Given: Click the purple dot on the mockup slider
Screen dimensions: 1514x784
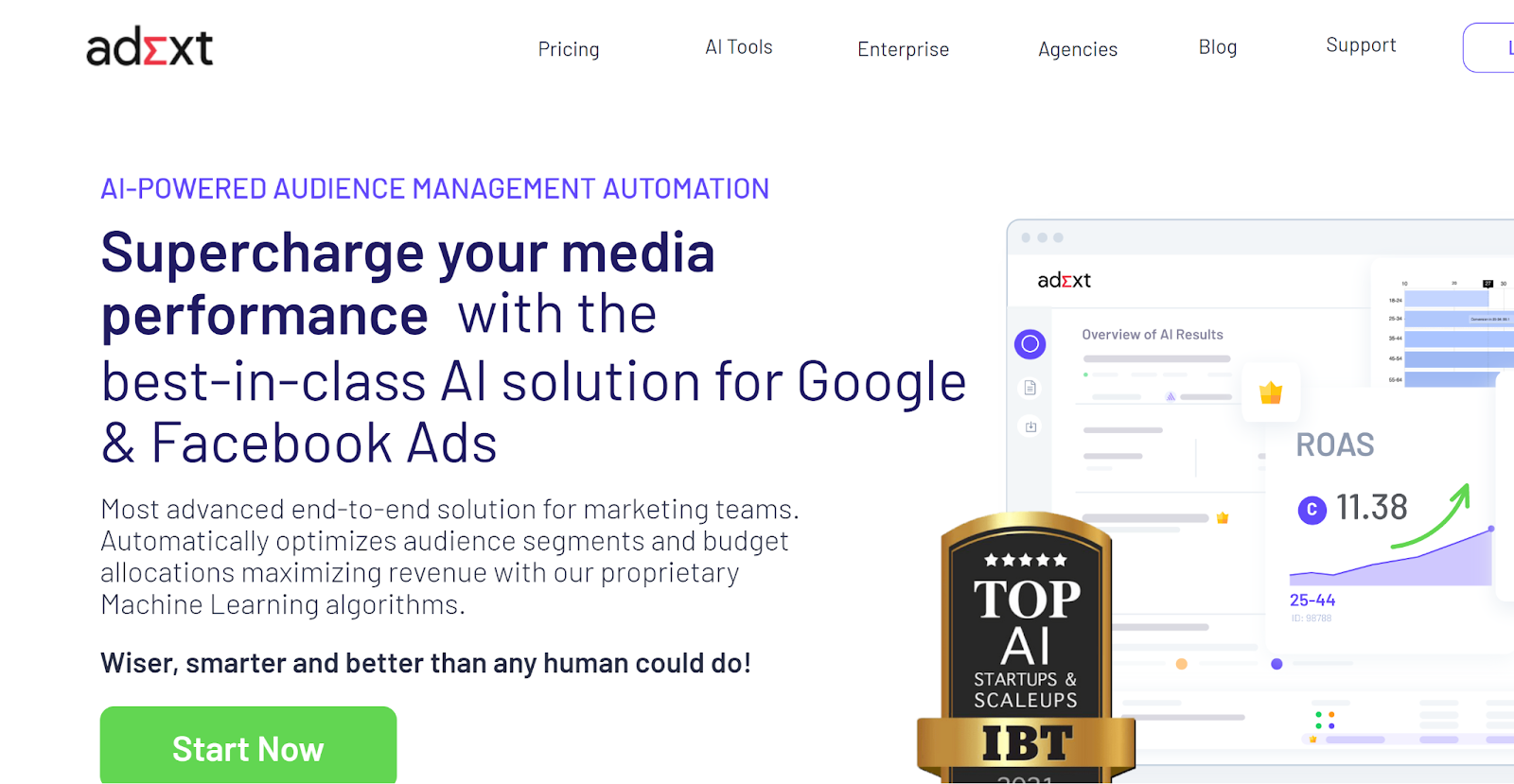Looking at the screenshot, I should click(1276, 664).
